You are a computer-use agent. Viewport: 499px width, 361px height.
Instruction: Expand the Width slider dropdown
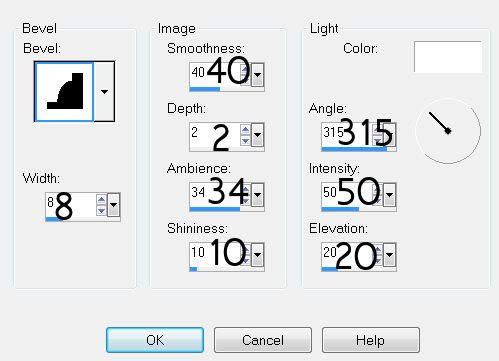coord(113,205)
